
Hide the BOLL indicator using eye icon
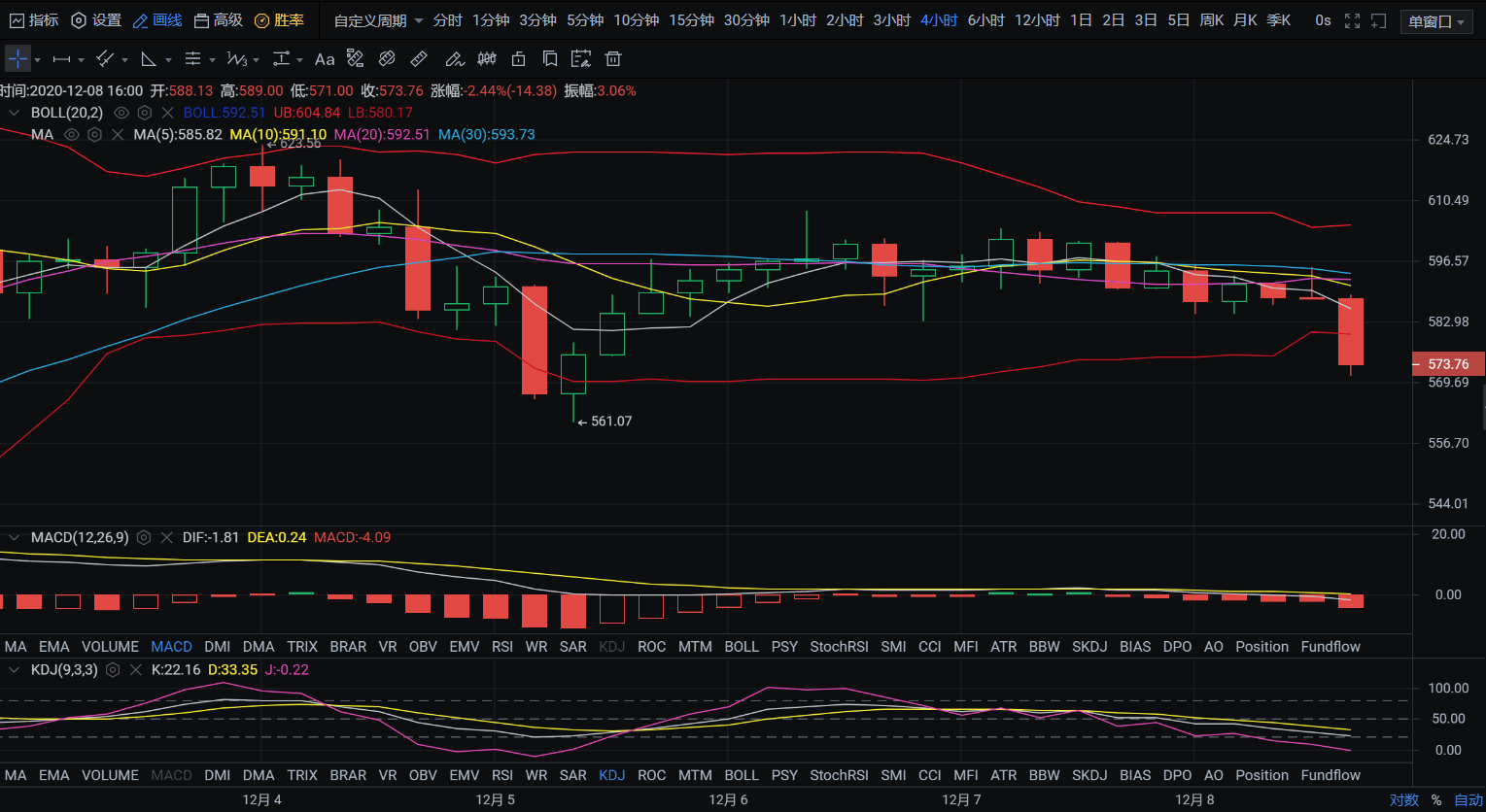click(x=121, y=113)
